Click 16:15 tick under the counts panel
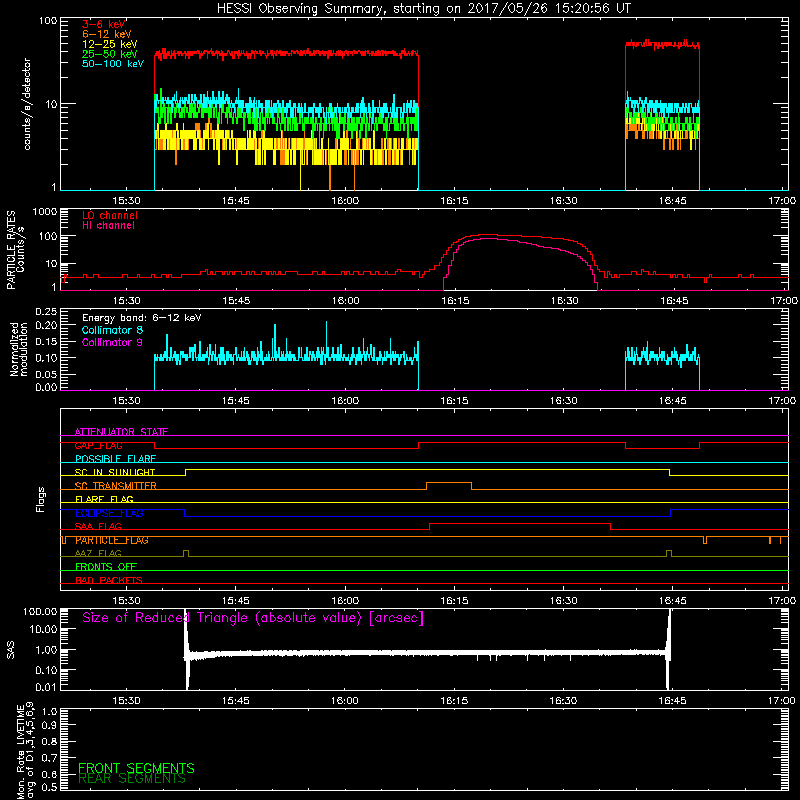This screenshot has width=800, height=800. click(454, 201)
